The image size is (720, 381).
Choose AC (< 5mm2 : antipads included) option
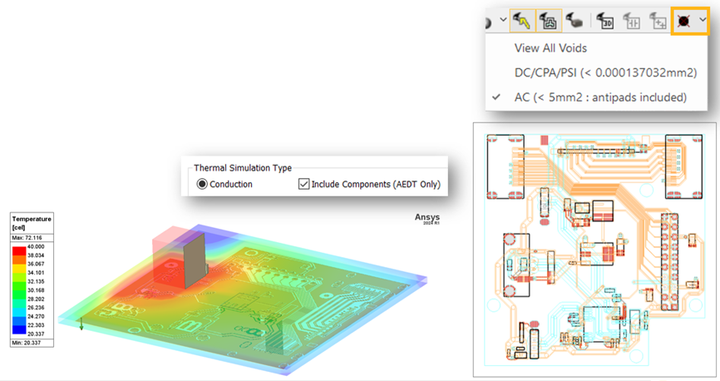601,97
